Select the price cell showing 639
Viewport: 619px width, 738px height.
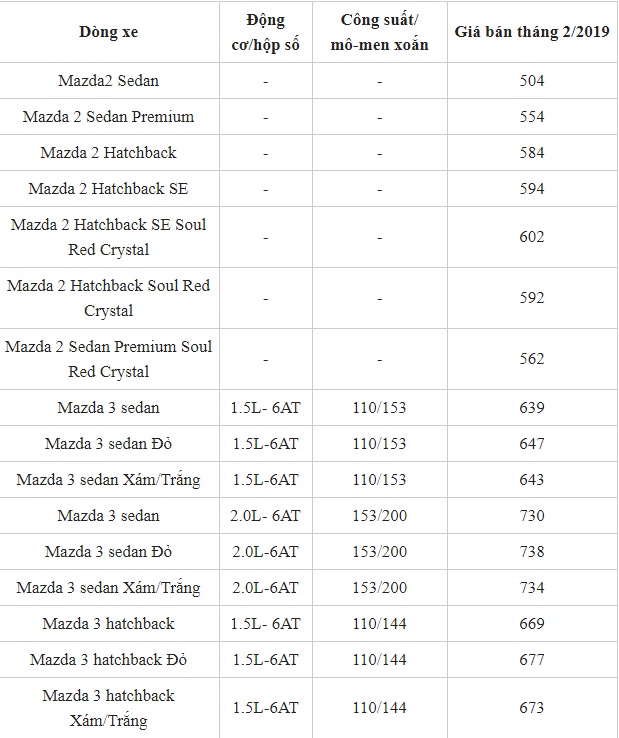tap(532, 408)
